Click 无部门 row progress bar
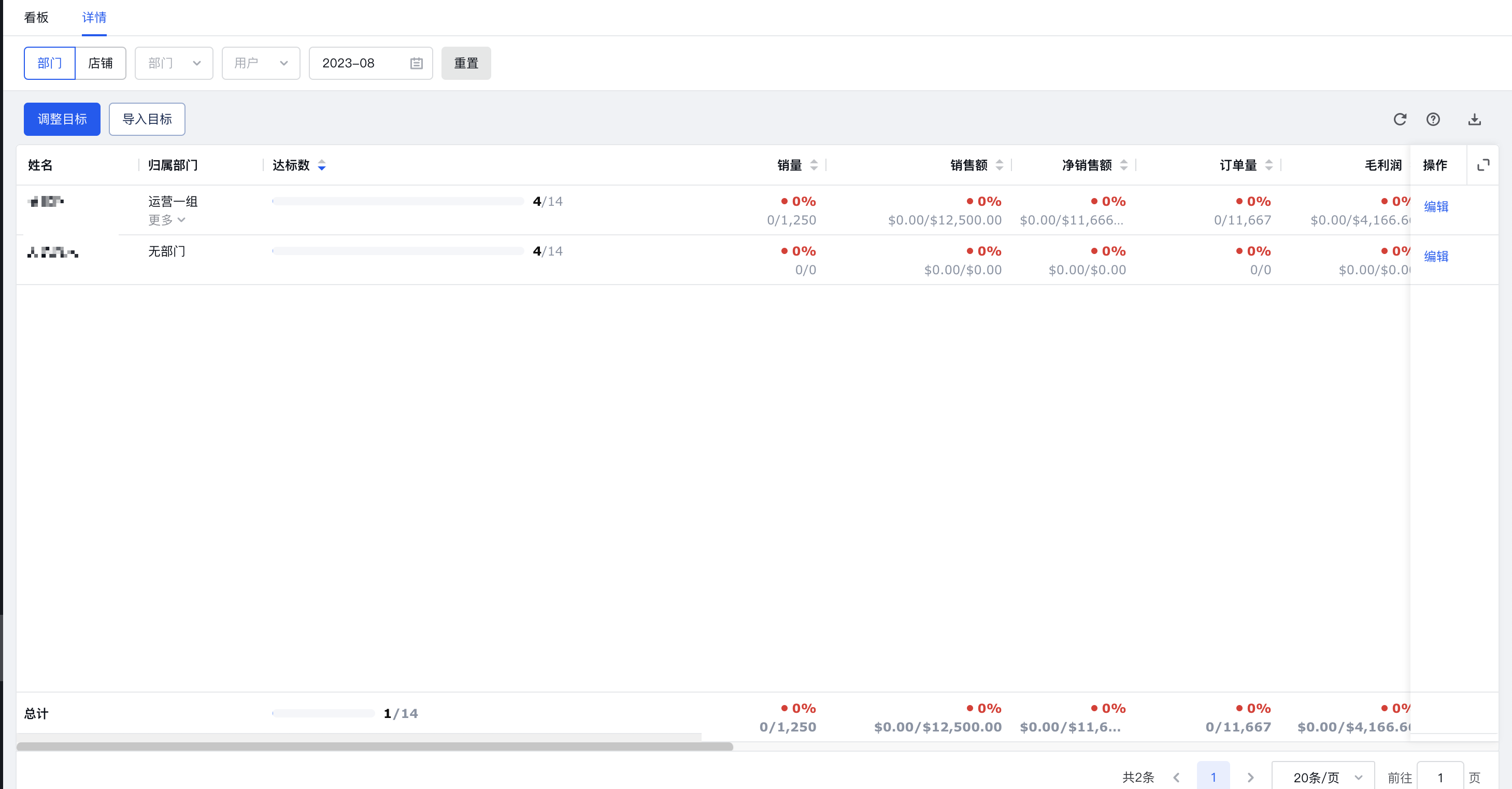 (398, 251)
